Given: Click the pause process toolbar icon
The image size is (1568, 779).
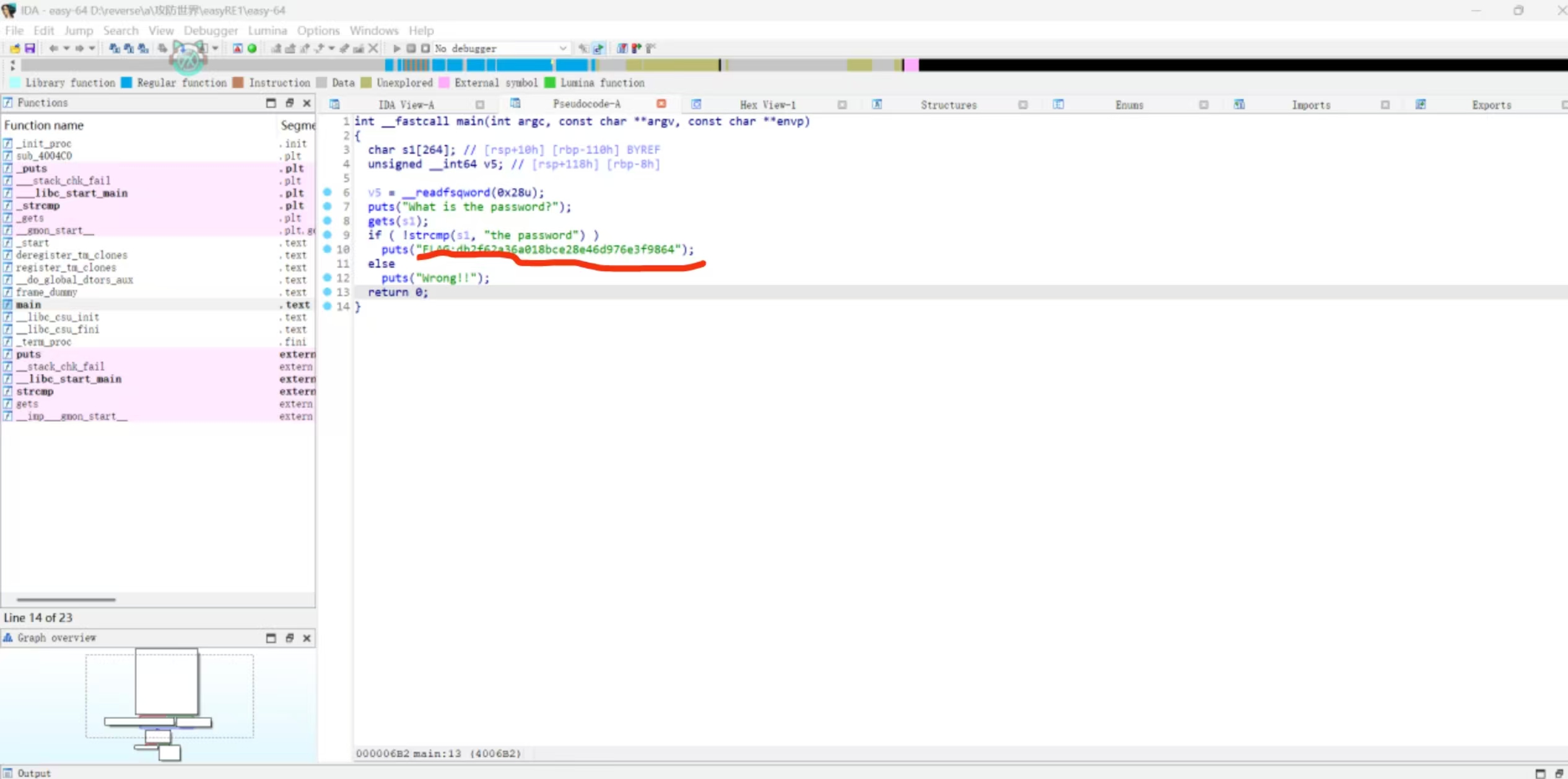Looking at the screenshot, I should coord(411,48).
